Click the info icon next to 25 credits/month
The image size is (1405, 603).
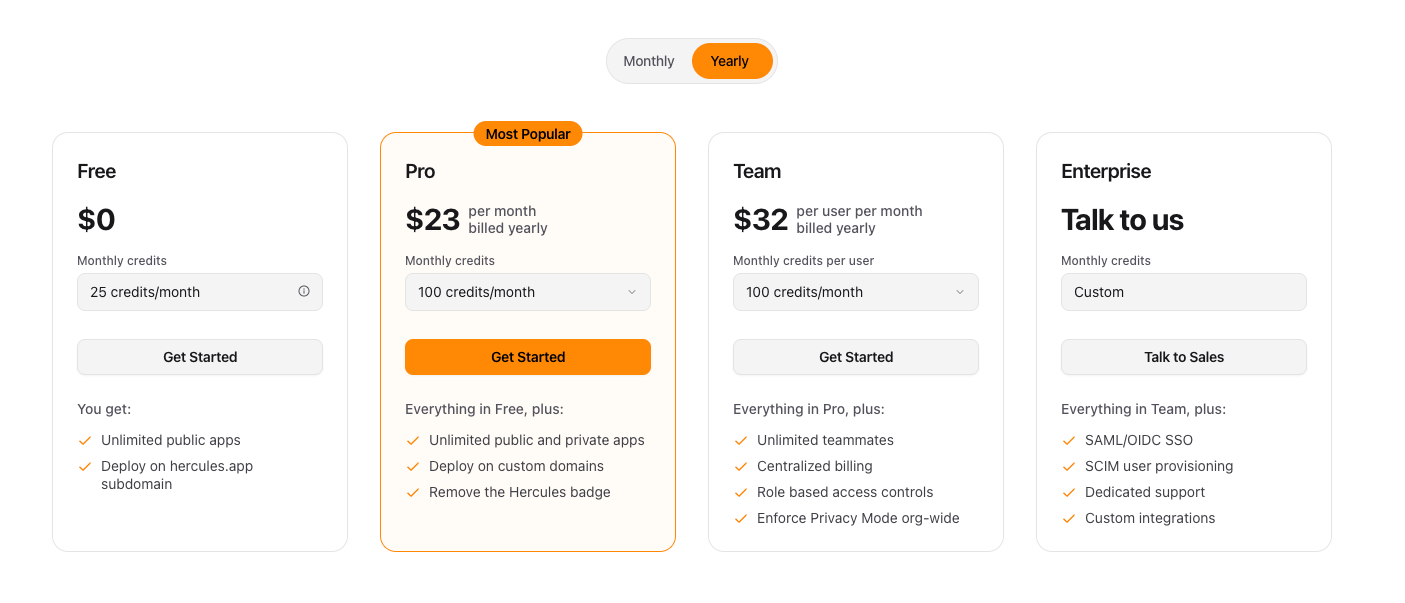pyautogui.click(x=304, y=291)
